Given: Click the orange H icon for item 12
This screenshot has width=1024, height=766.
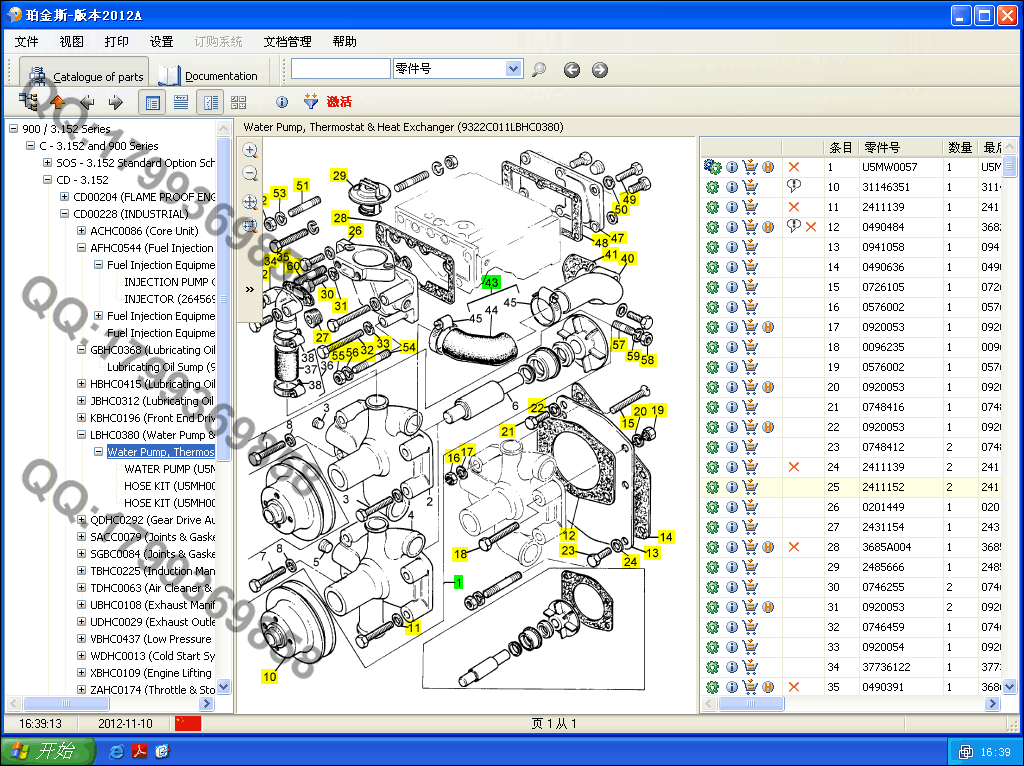Looking at the screenshot, I should 767,227.
